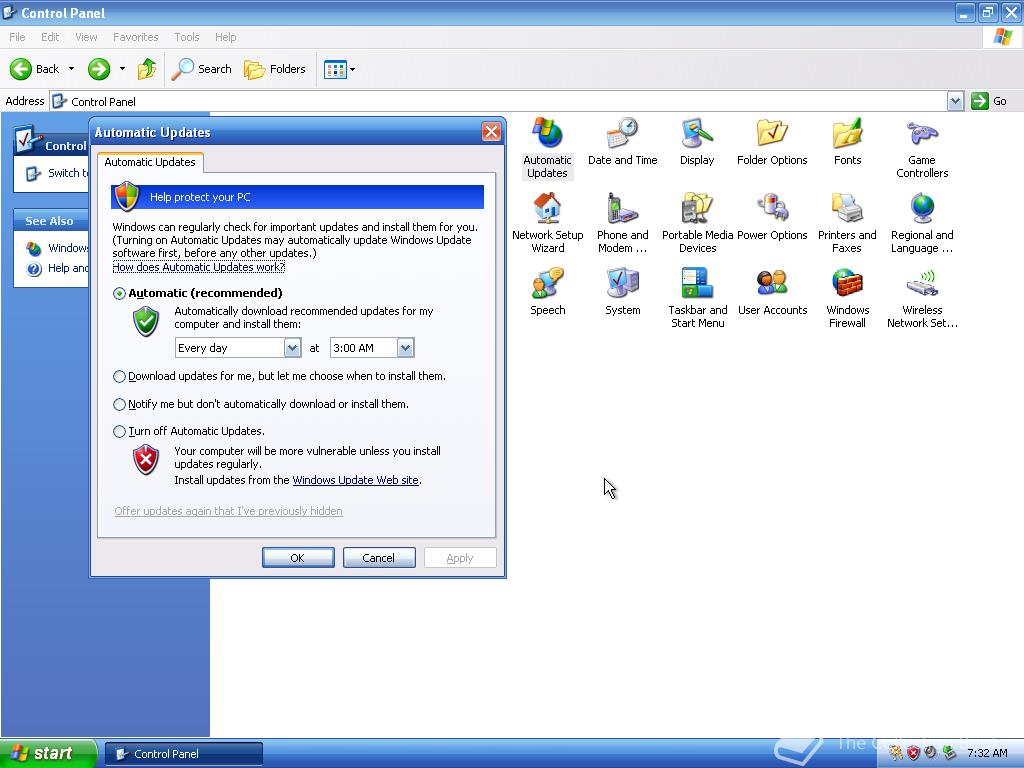Image resolution: width=1024 pixels, height=768 pixels.
Task: Click Windows Update link under See Also
Action: pyautogui.click(x=57, y=248)
